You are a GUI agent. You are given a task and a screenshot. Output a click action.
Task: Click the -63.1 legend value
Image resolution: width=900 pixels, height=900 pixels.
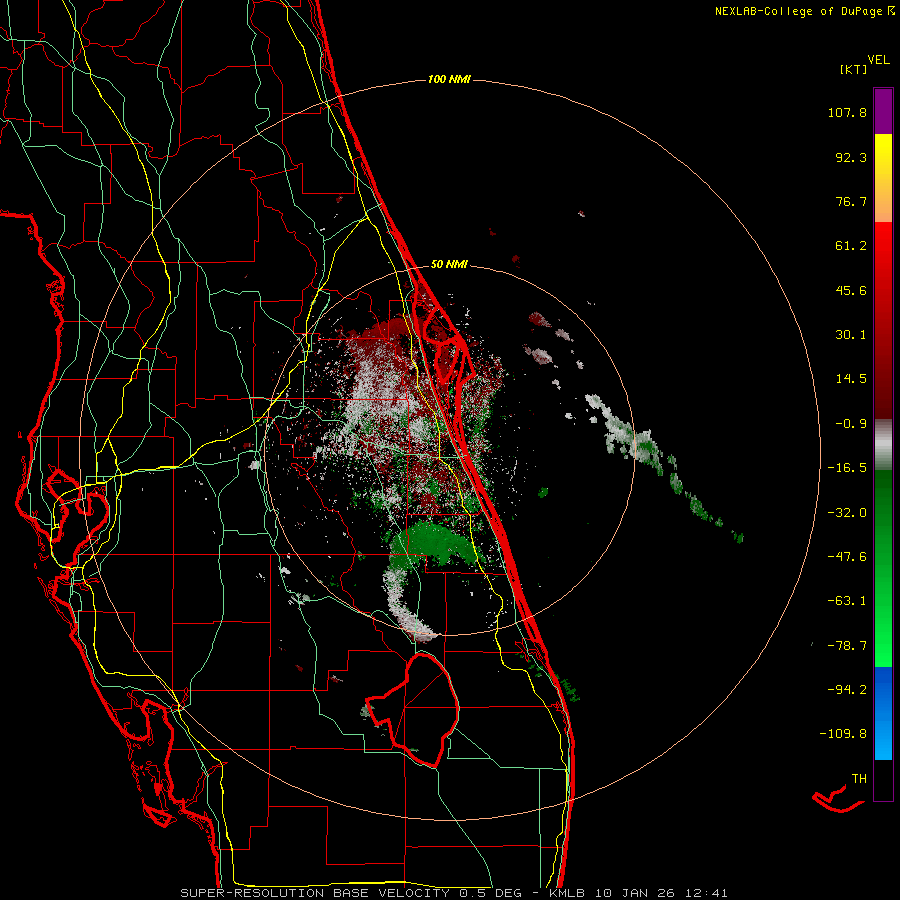(847, 601)
